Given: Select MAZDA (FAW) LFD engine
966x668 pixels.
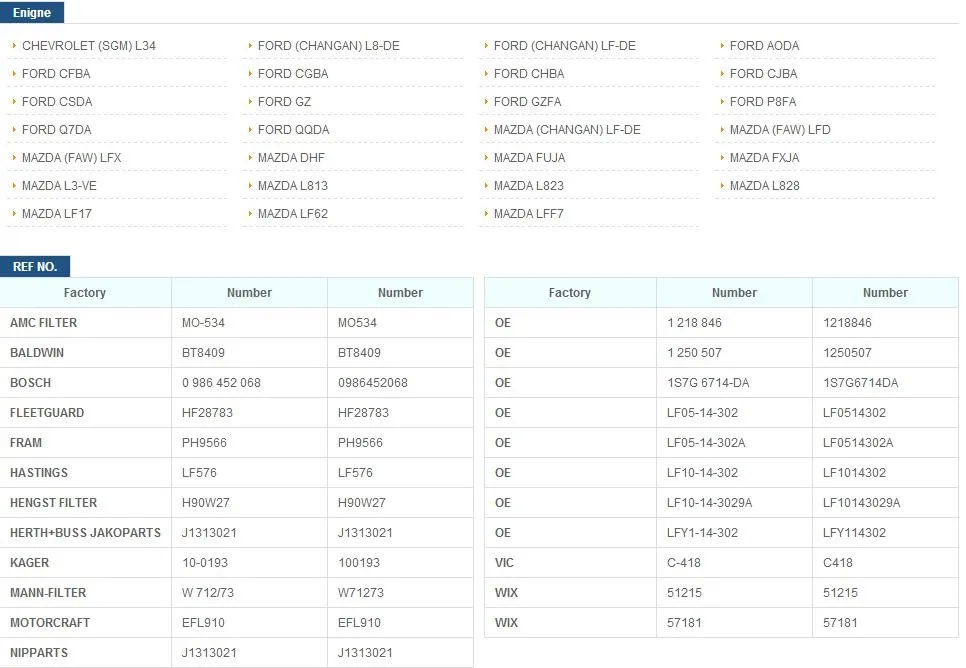Looking at the screenshot, I should [780, 130].
